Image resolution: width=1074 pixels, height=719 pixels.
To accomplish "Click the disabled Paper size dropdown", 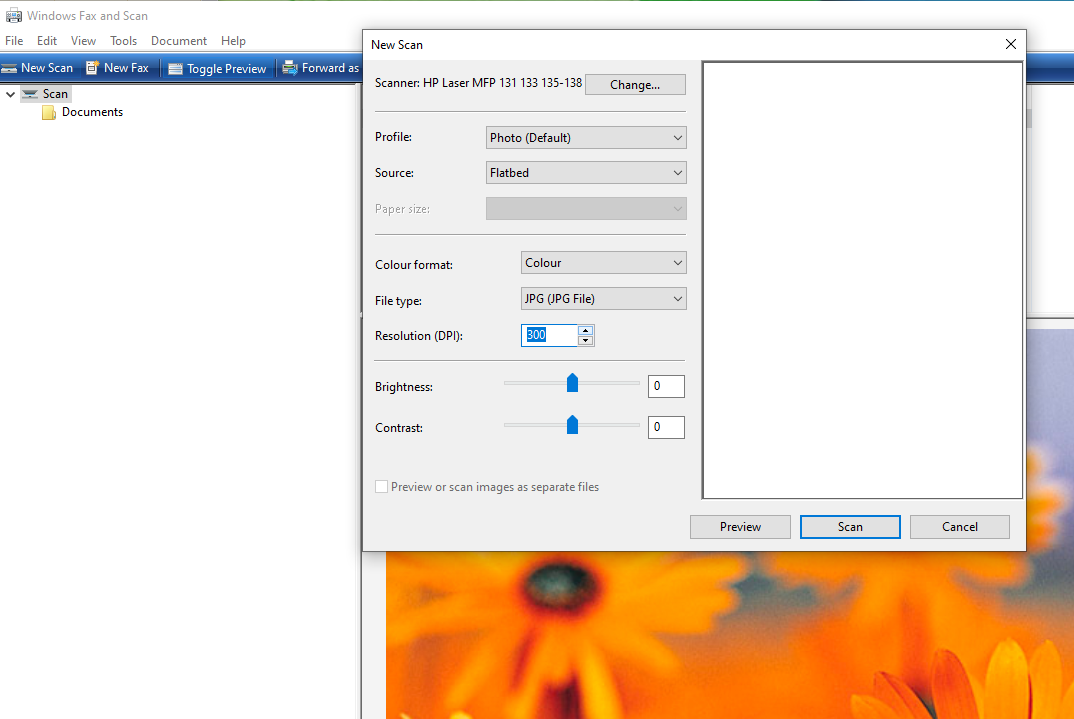I will pyautogui.click(x=586, y=209).
